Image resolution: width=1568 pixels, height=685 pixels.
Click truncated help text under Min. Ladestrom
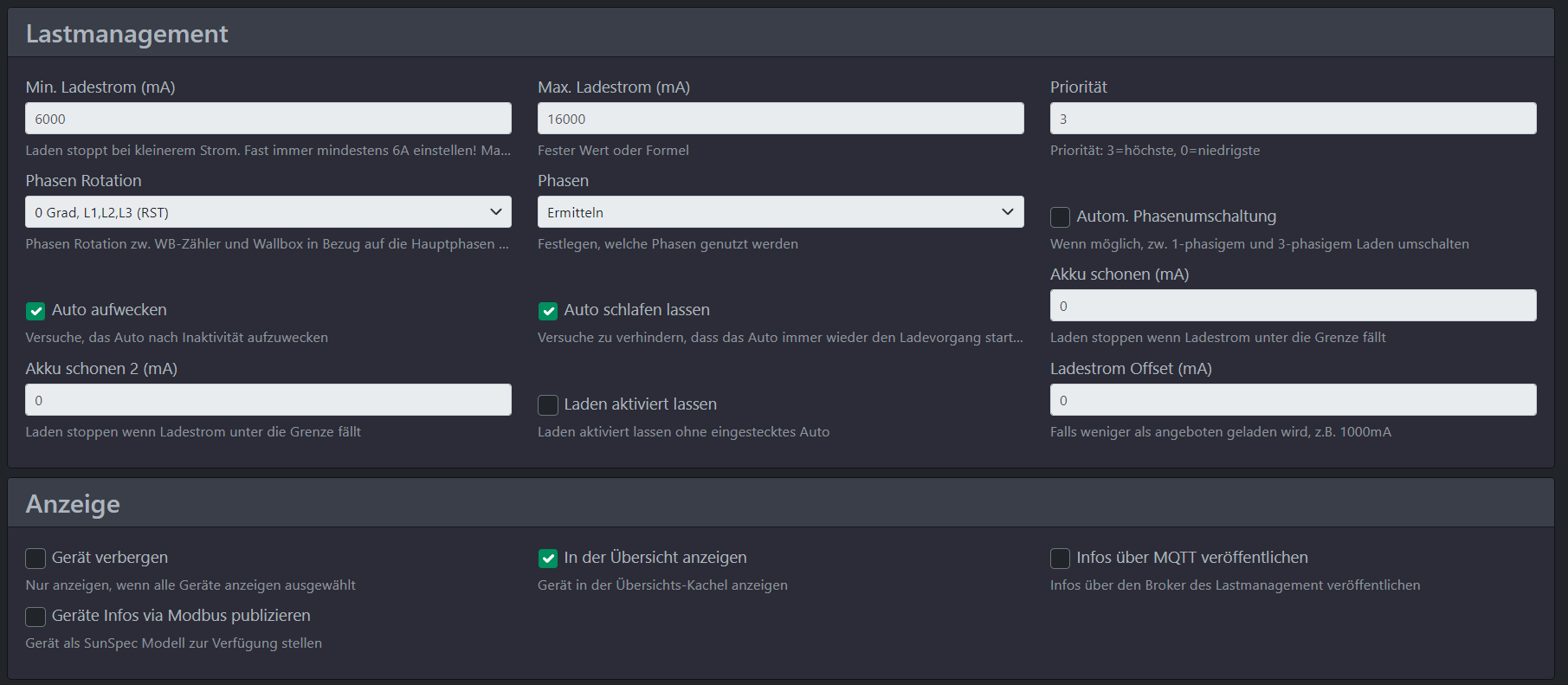(x=268, y=151)
